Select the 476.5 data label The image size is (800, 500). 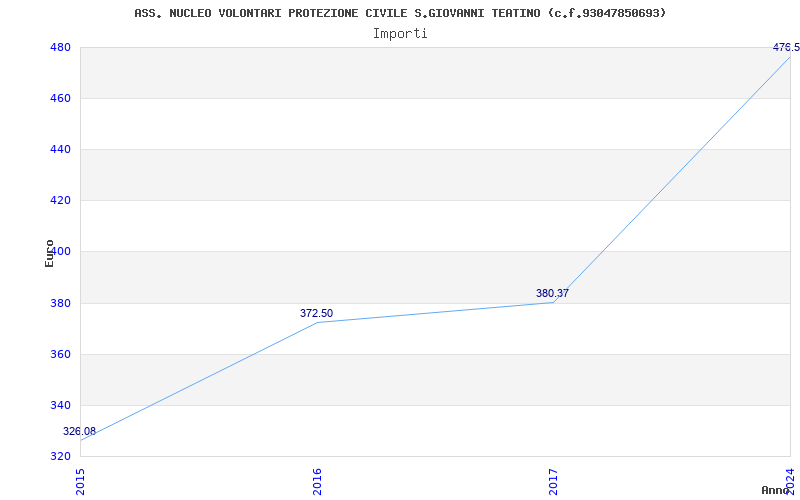pyautogui.click(x=786, y=47)
